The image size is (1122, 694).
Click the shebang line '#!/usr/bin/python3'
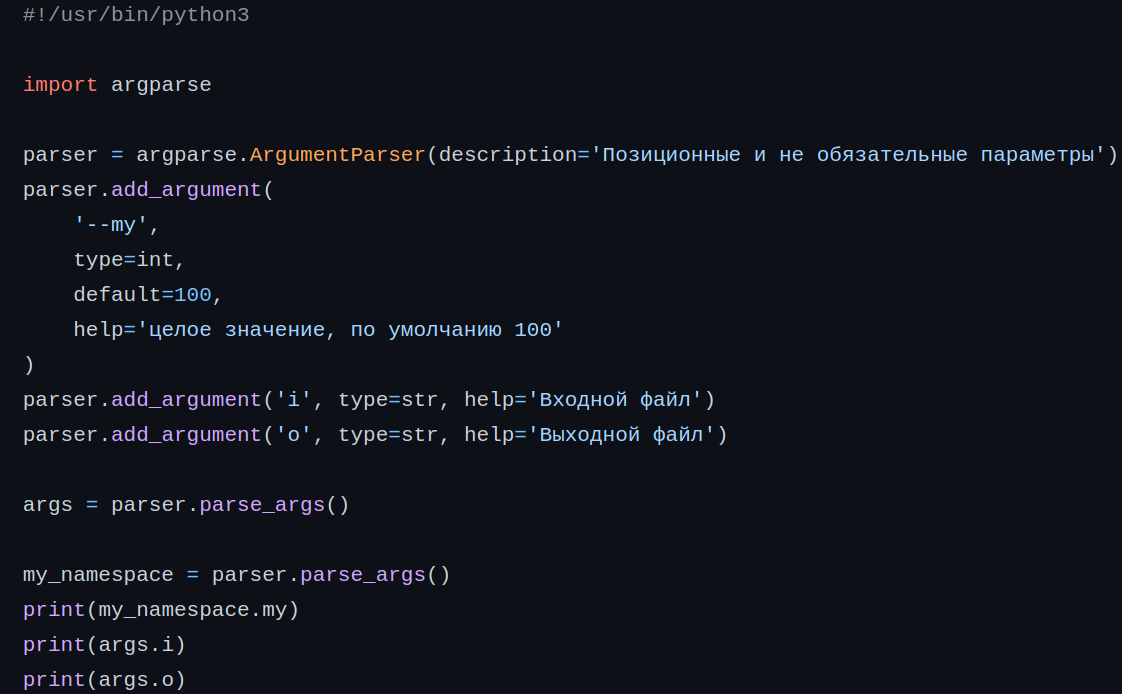pos(136,15)
